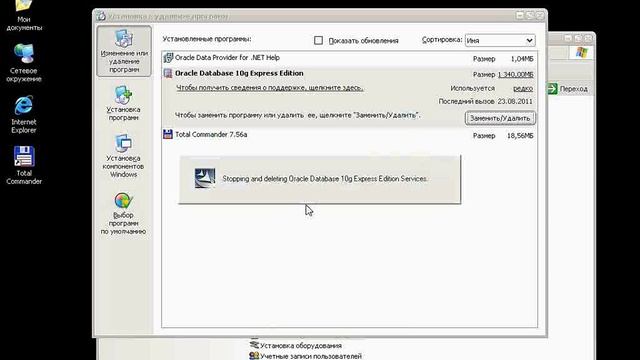The height and width of the screenshot is (360, 640).
Task: Close background Control Panel window
Action: pos(588,38)
